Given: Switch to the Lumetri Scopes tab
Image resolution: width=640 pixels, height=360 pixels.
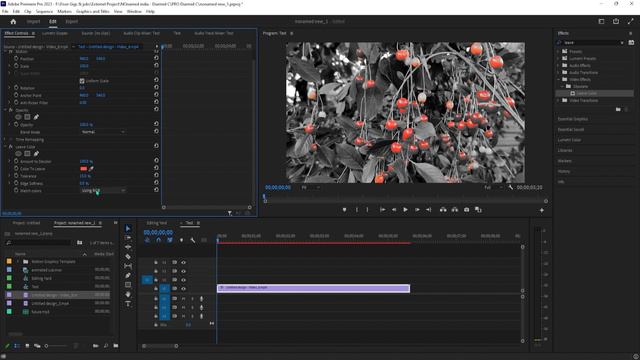Looking at the screenshot, I should [x=55, y=33].
